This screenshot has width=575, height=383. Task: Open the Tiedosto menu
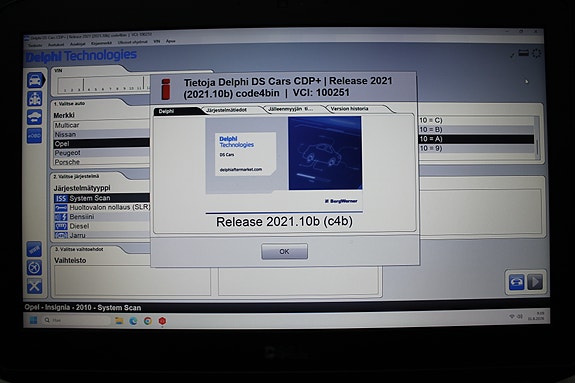35,45
